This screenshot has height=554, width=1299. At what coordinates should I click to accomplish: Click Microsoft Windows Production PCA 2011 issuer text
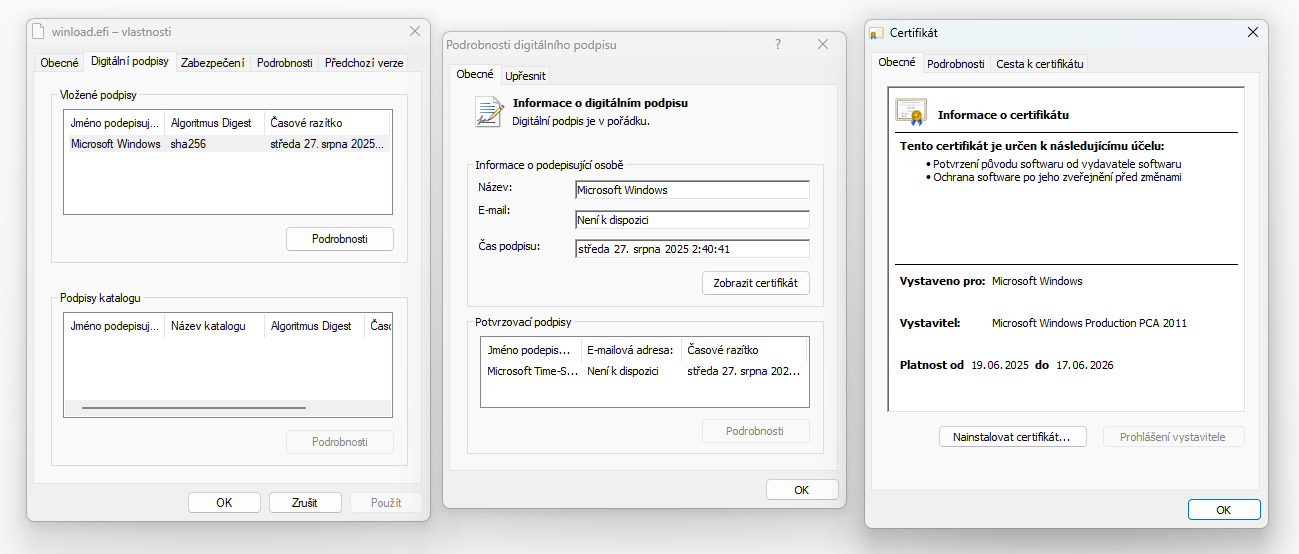(1089, 323)
